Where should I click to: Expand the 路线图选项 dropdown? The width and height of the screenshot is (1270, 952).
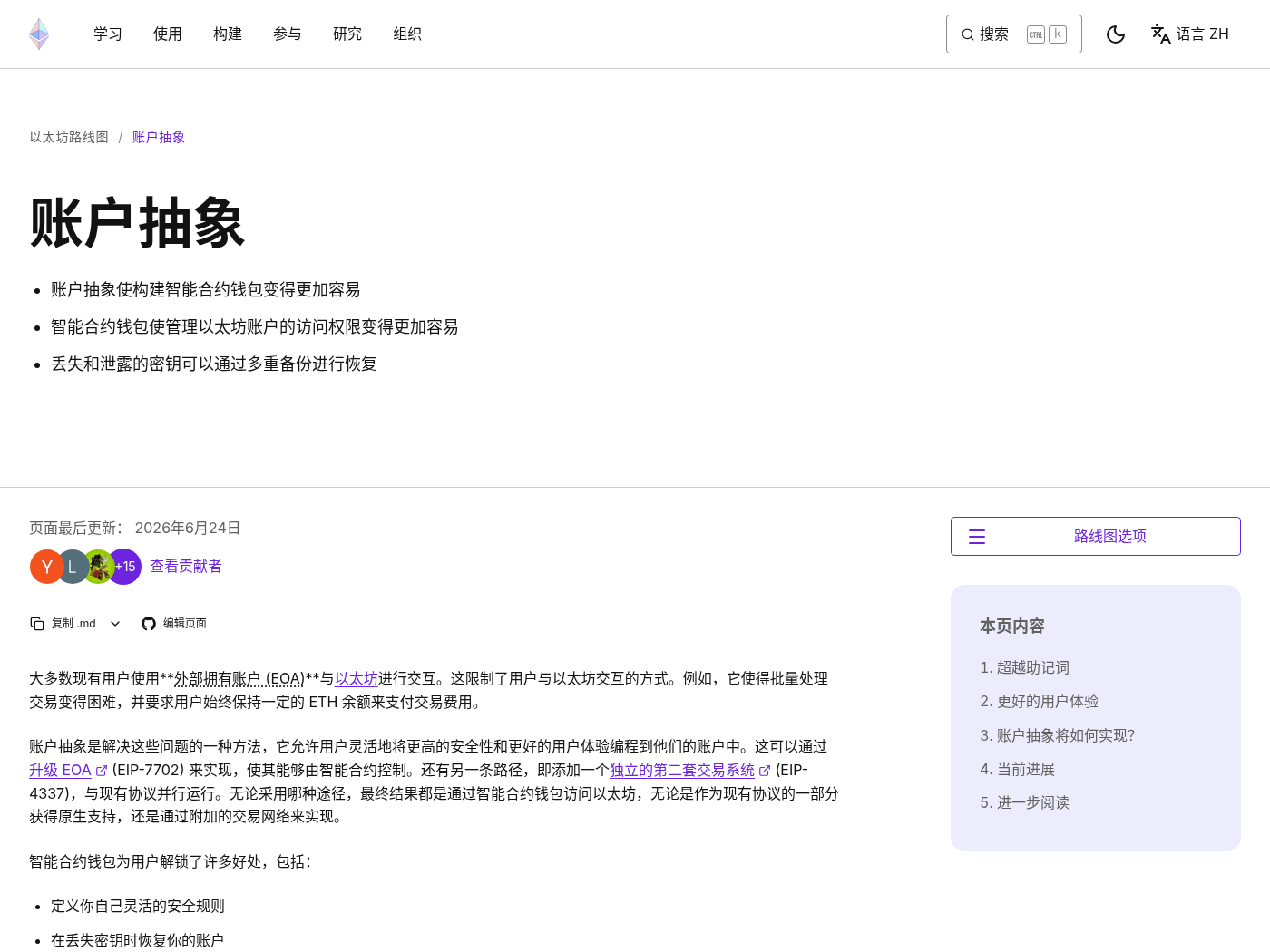(1096, 537)
